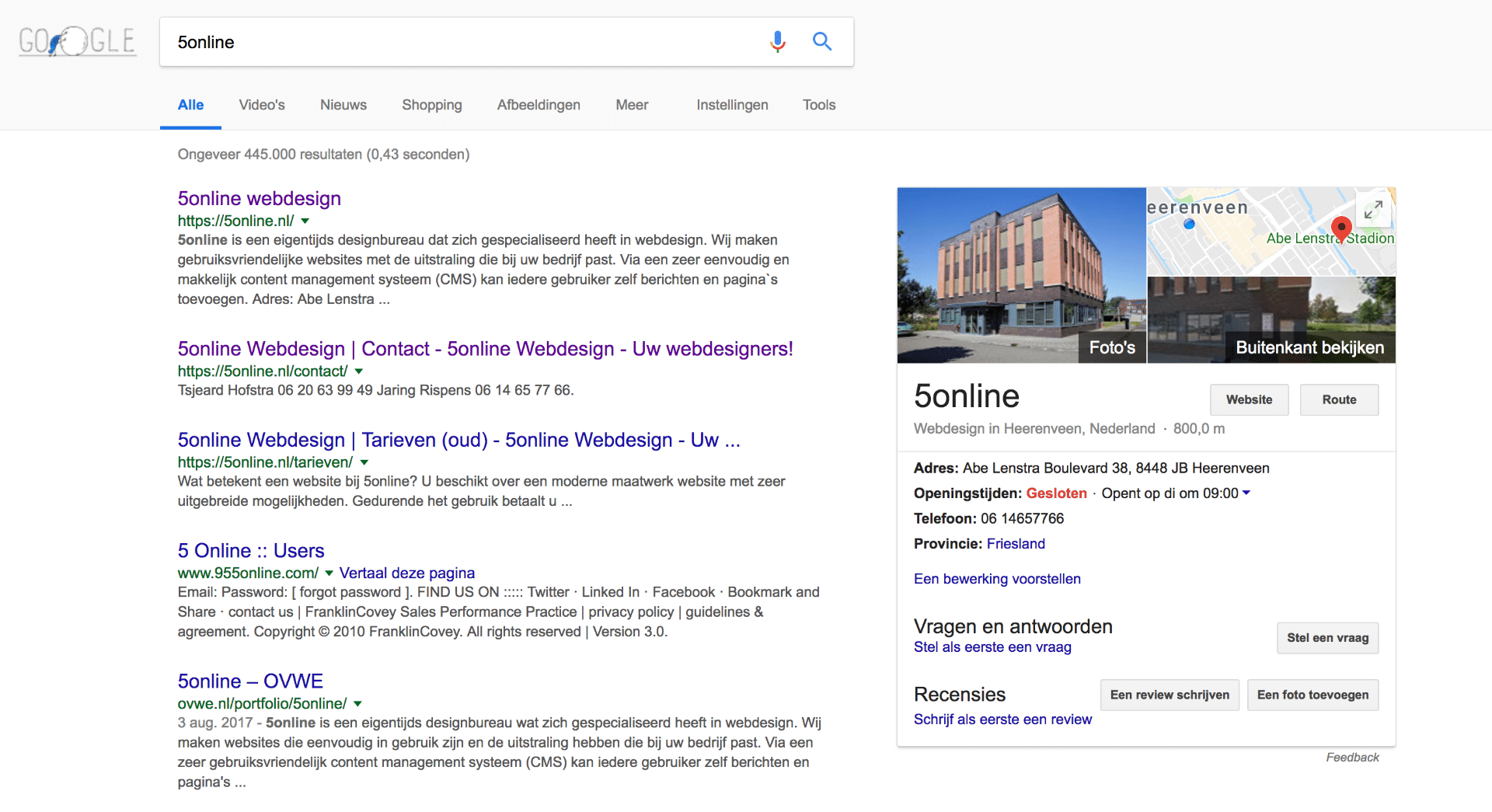Image resolution: width=1492 pixels, height=812 pixels.
Task: Open the Meer menu
Action: [631, 105]
